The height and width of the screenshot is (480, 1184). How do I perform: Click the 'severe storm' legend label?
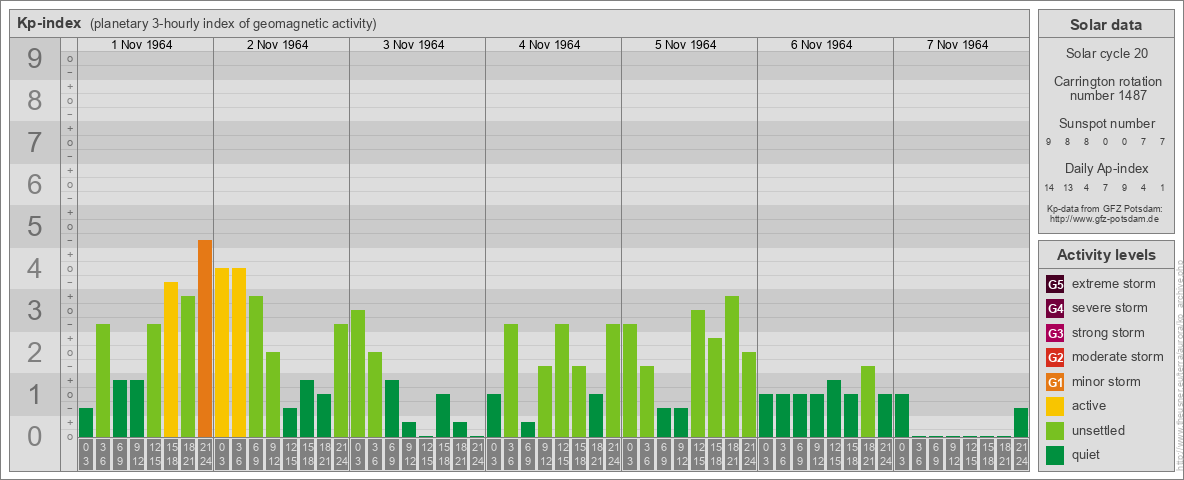[x=1110, y=308]
